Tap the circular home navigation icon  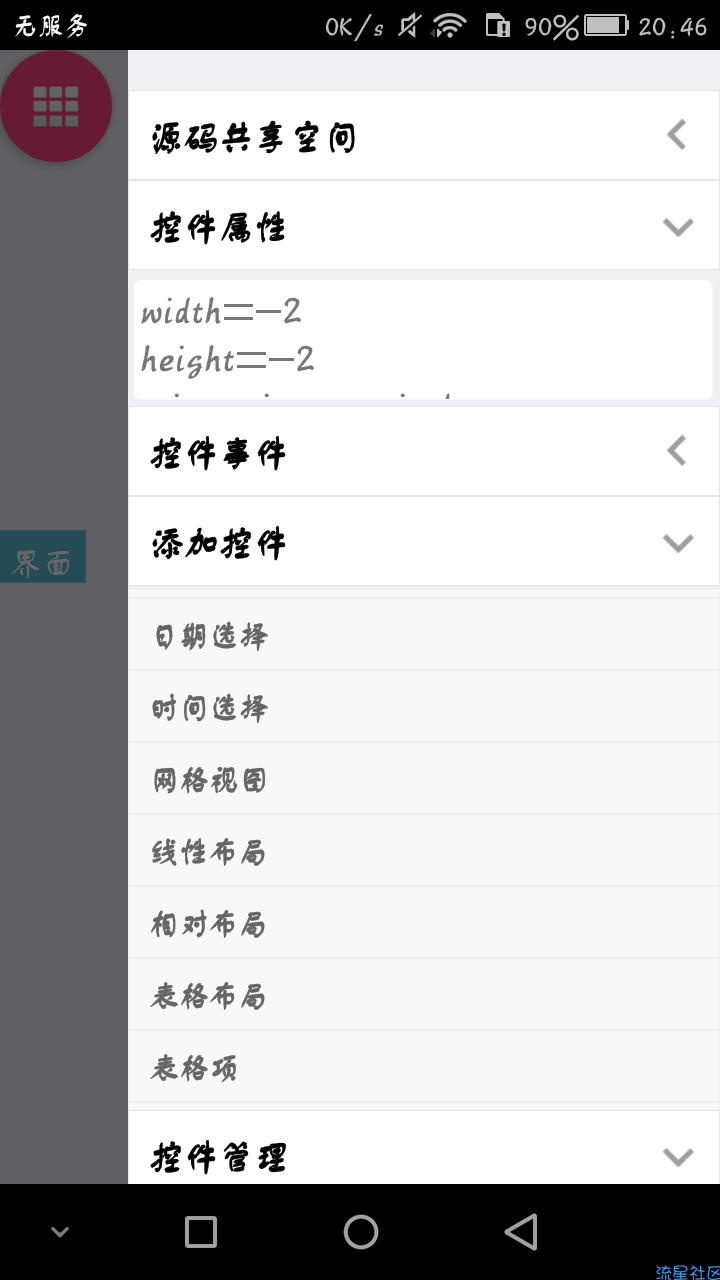[360, 1232]
